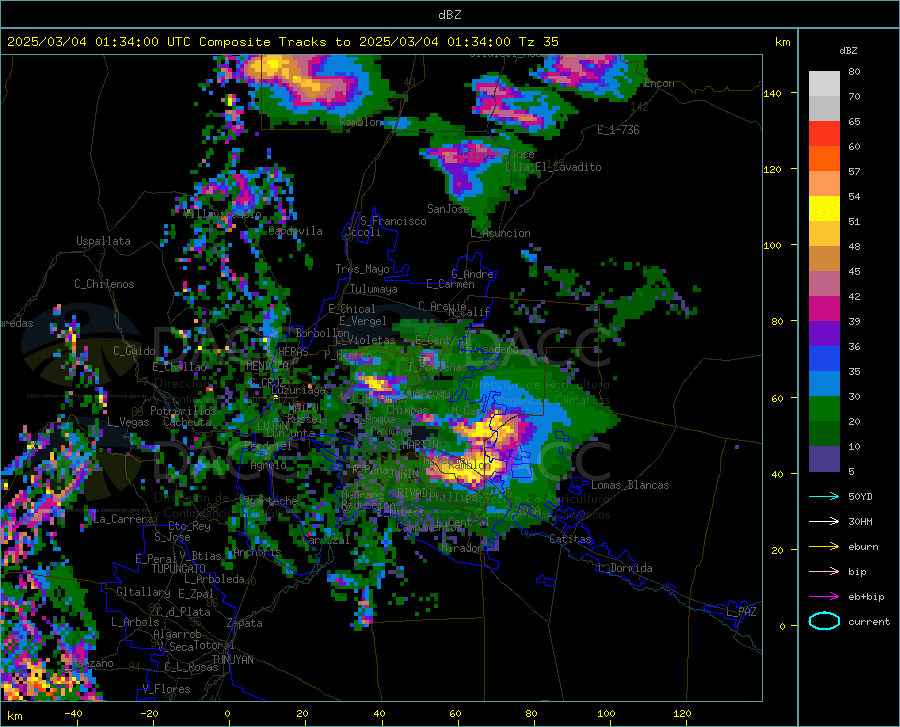Click the Ramblon label near top storm
Screen dimensions: 900x727
(x=360, y=122)
